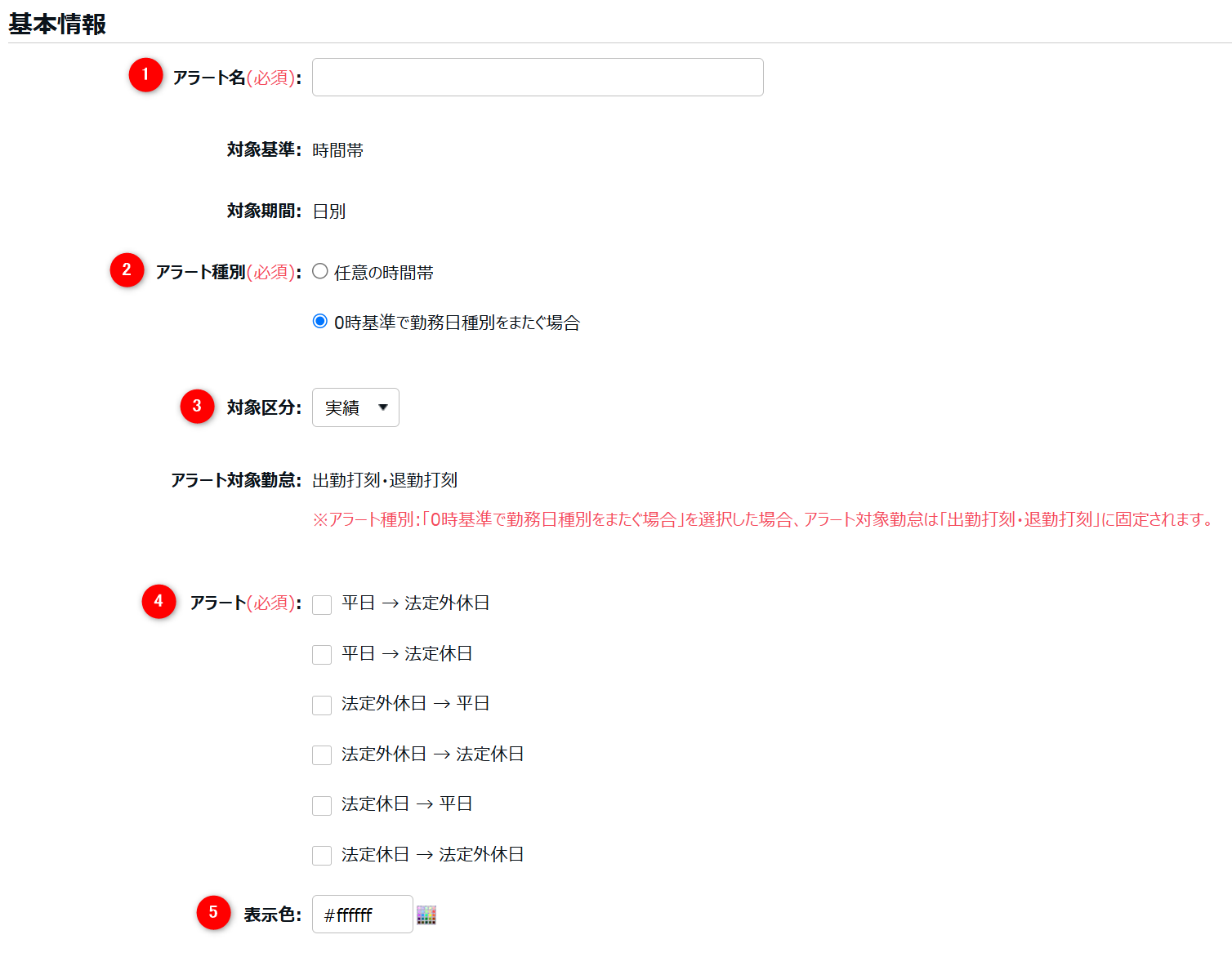Viewport: 1232px width, 957px height.
Task: Click the red number 5 badge
Action: [x=213, y=912]
